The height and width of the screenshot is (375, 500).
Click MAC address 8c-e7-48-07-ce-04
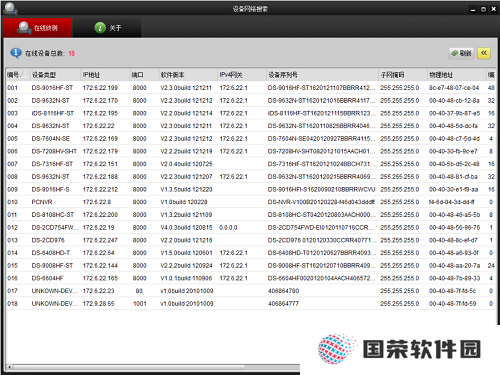[454, 88]
